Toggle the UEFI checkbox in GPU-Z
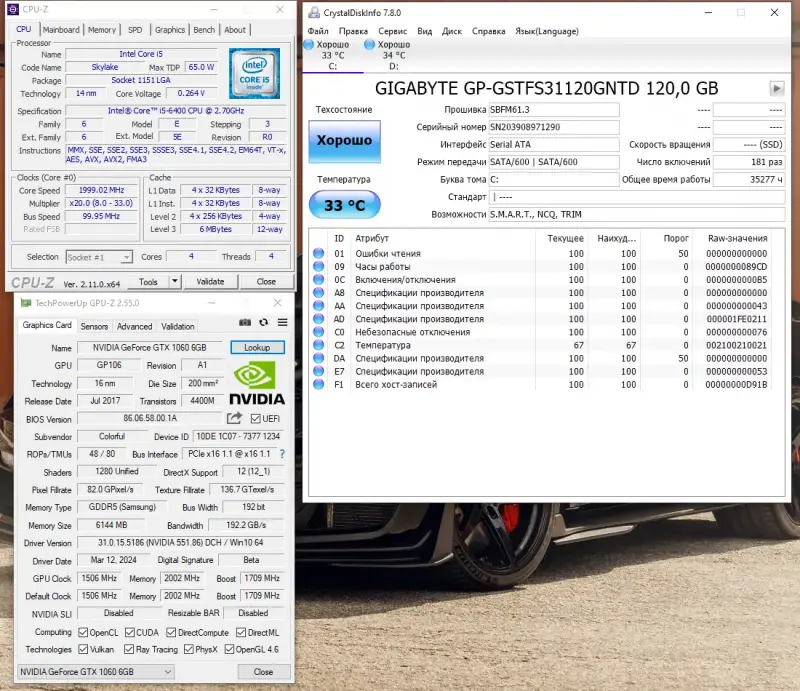The height and width of the screenshot is (691, 800). pyautogui.click(x=256, y=418)
